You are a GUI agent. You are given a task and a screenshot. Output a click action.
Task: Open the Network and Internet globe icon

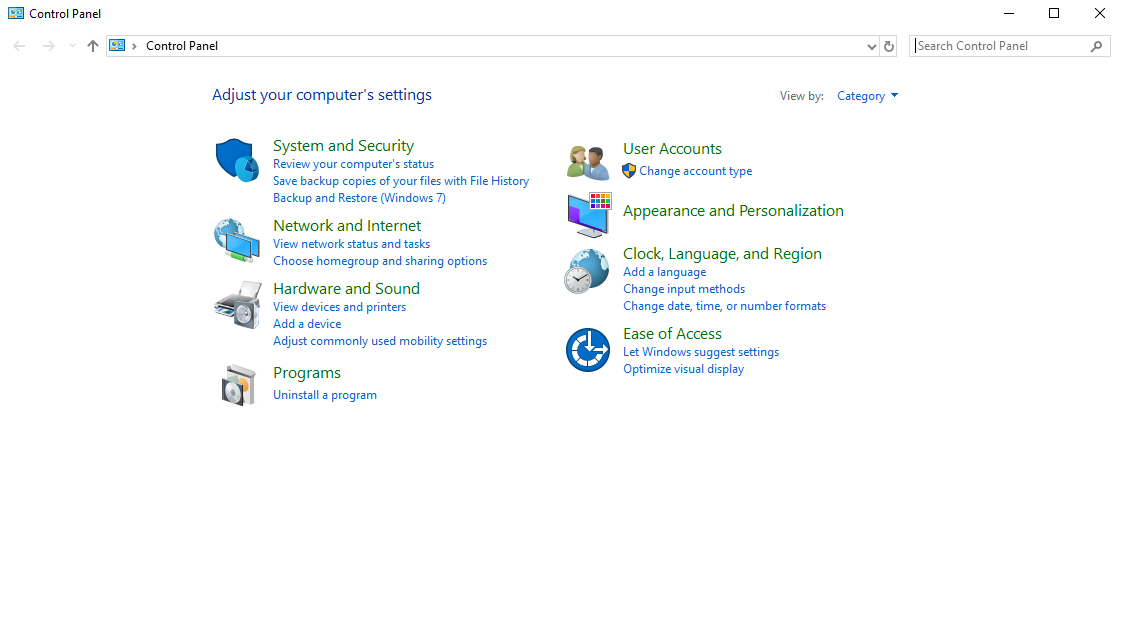(237, 241)
